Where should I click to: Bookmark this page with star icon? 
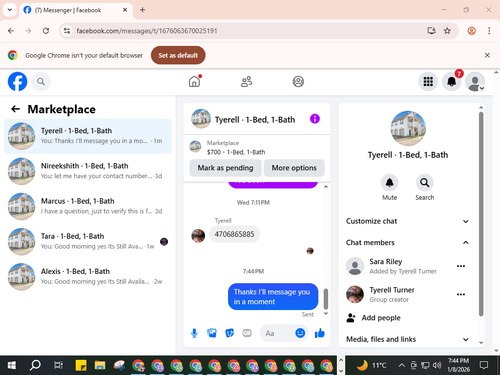click(x=447, y=31)
